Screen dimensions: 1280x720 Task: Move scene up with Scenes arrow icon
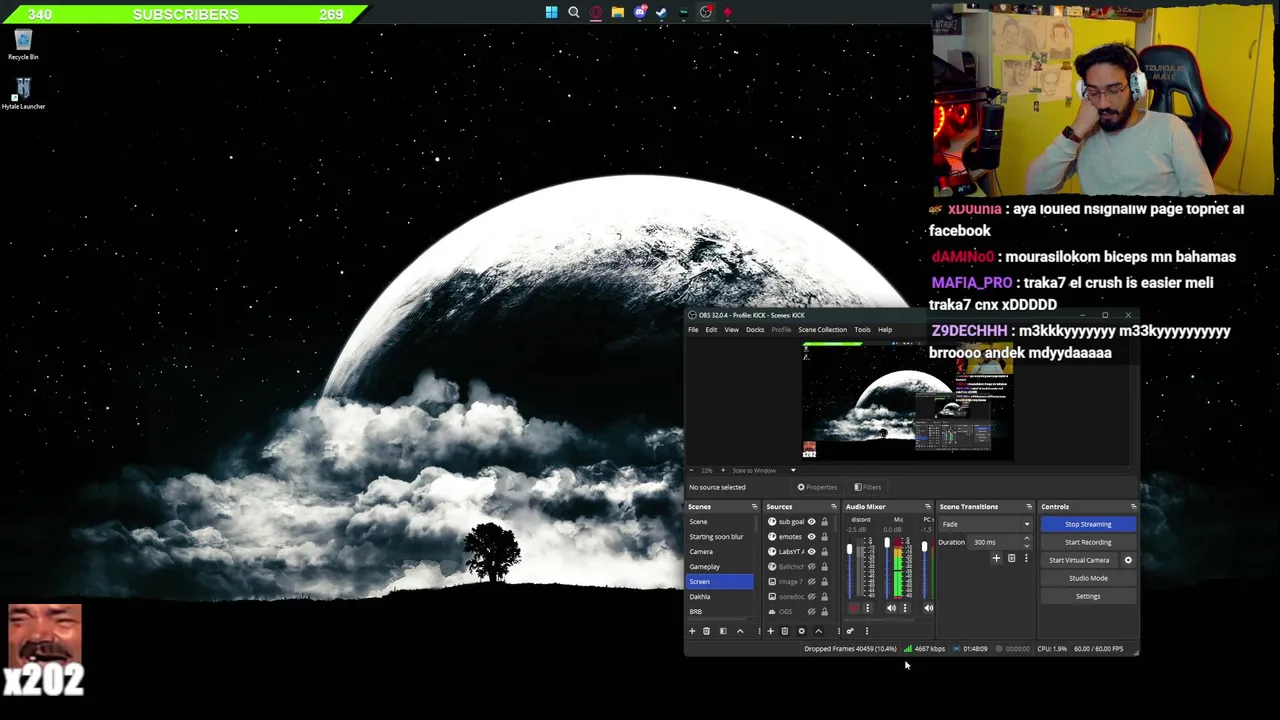(x=740, y=631)
